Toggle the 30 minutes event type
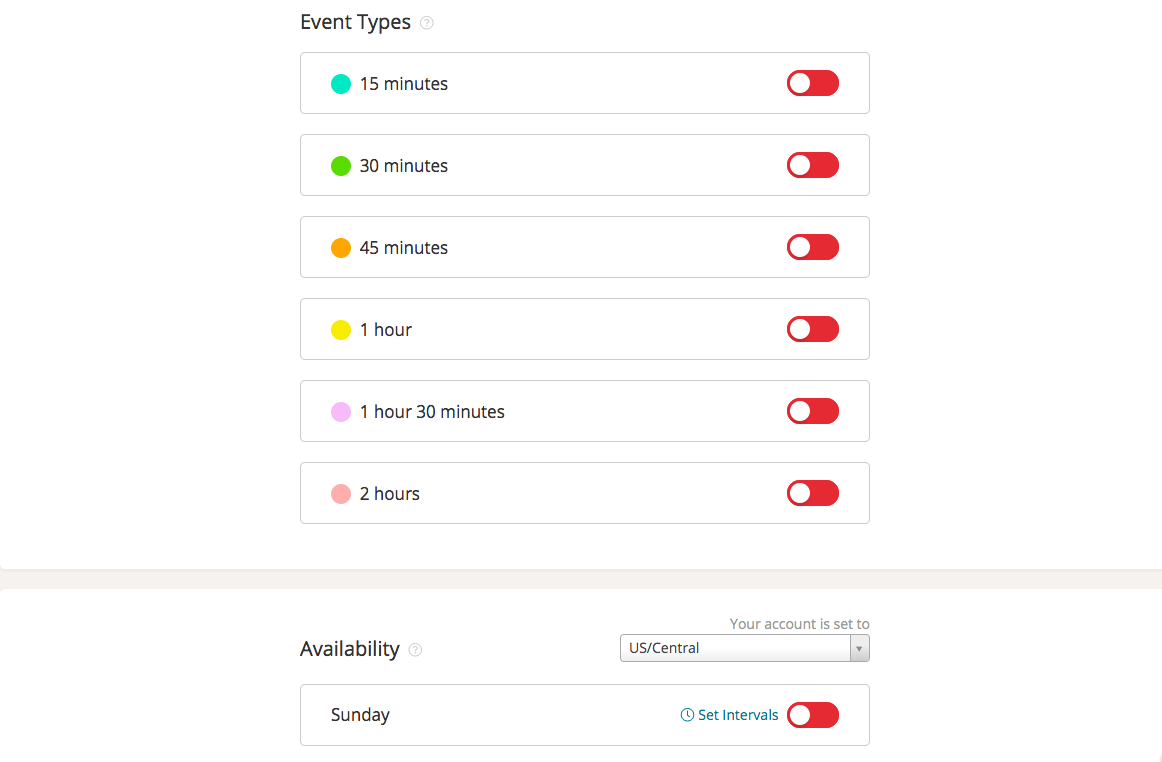The width and height of the screenshot is (1162, 762). [x=812, y=165]
